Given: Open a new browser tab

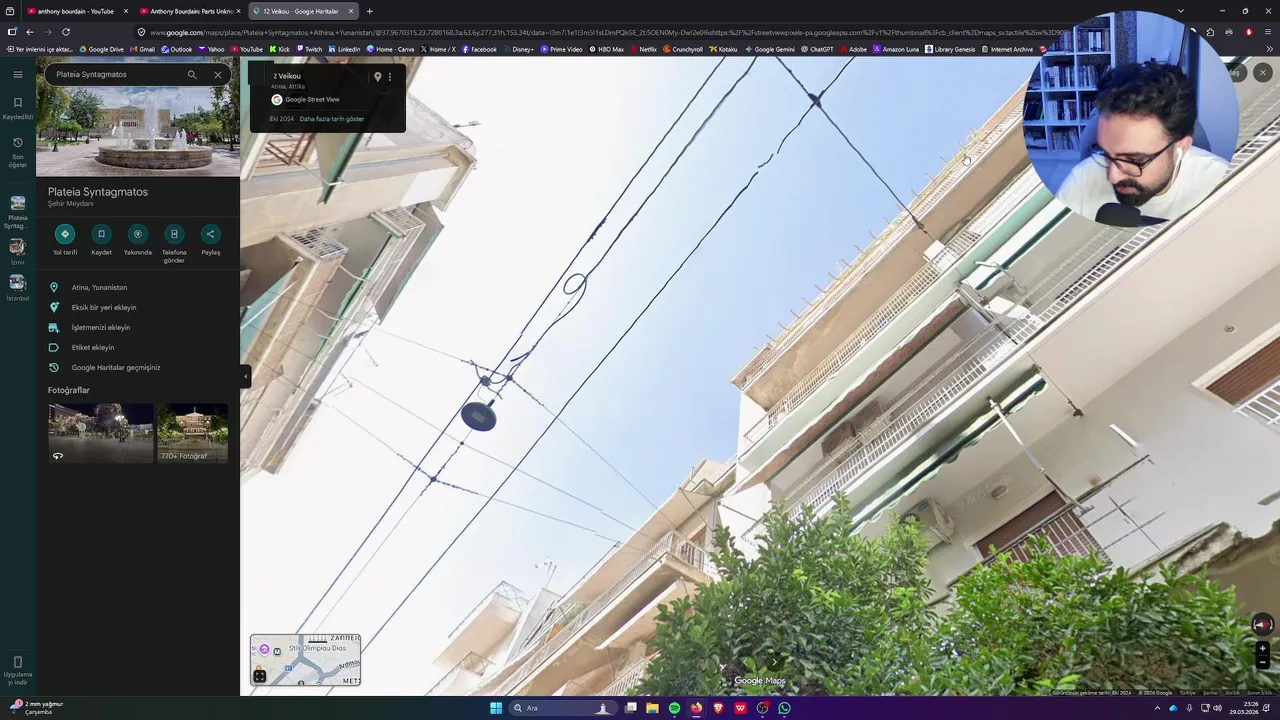Looking at the screenshot, I should pyautogui.click(x=369, y=11).
